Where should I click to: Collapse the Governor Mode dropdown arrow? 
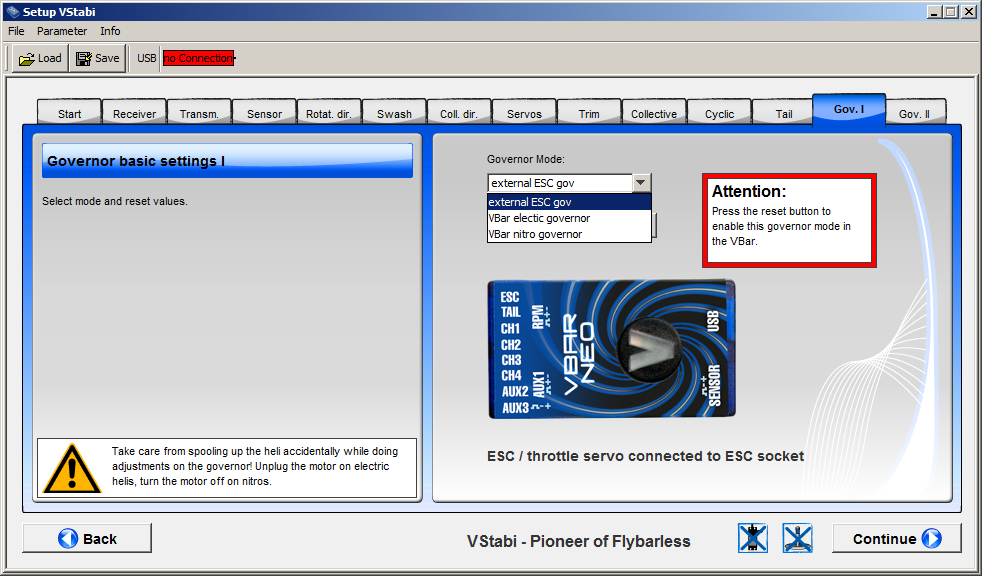[x=641, y=183]
